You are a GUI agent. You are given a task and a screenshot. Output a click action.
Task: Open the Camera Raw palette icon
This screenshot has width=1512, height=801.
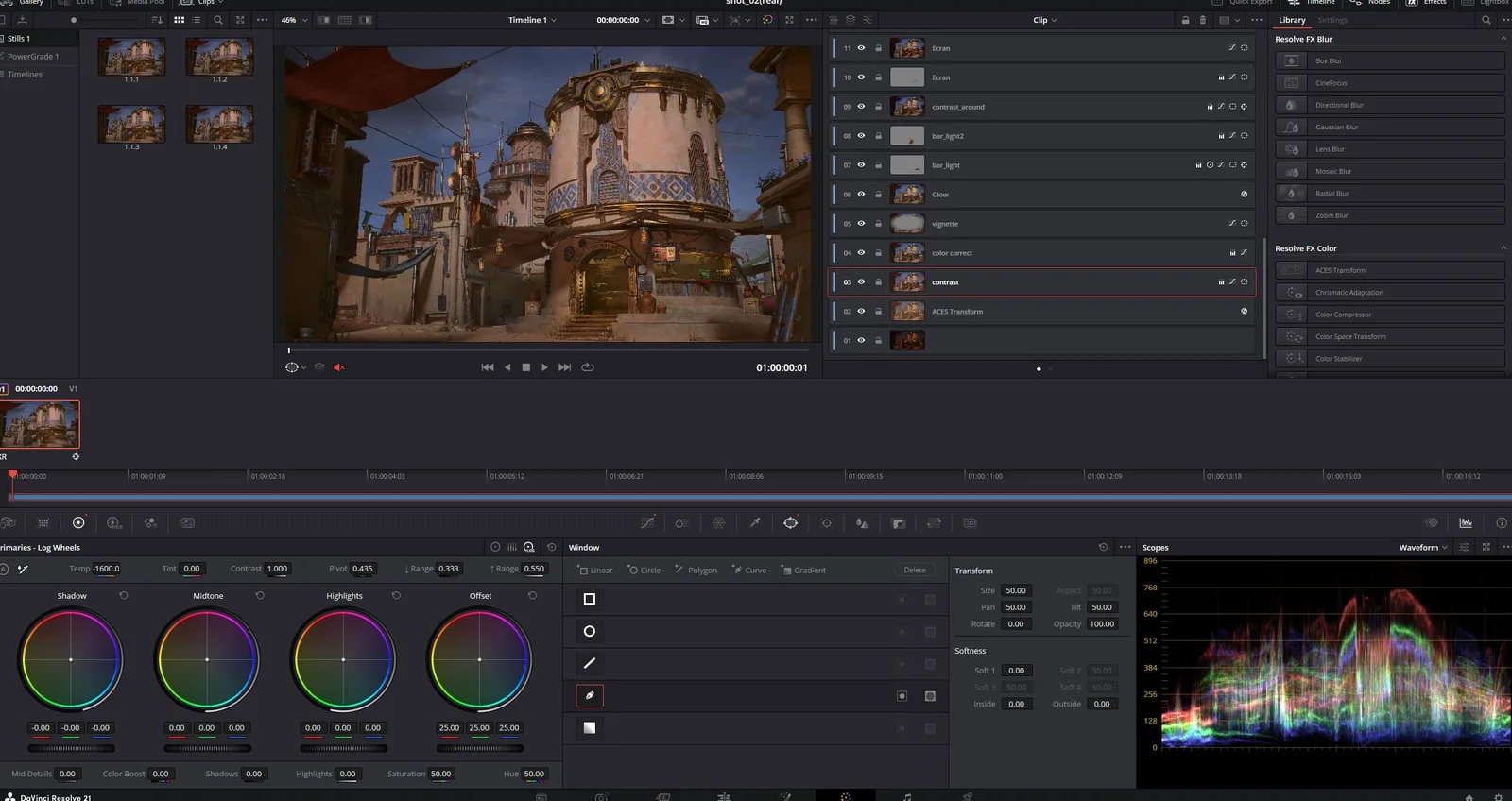8,522
